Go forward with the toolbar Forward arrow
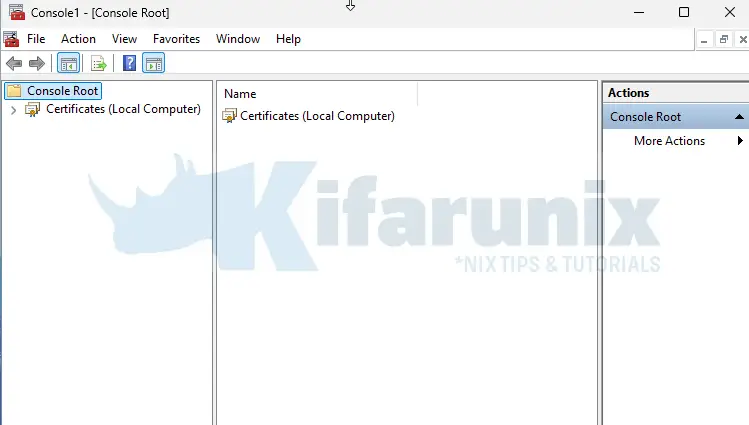Screen dimensions: 749x425 point(37,63)
